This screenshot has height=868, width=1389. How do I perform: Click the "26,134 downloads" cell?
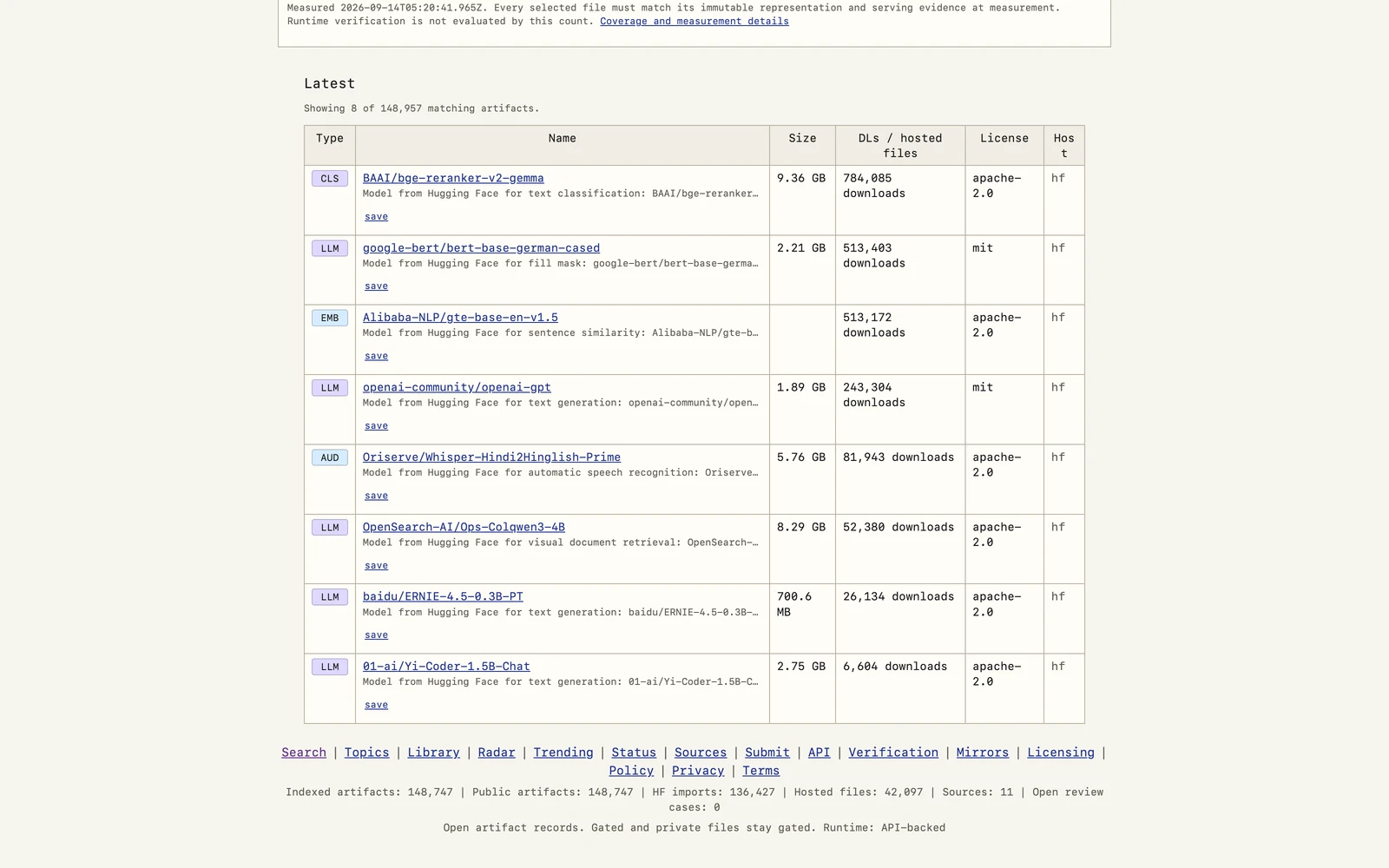click(x=900, y=619)
